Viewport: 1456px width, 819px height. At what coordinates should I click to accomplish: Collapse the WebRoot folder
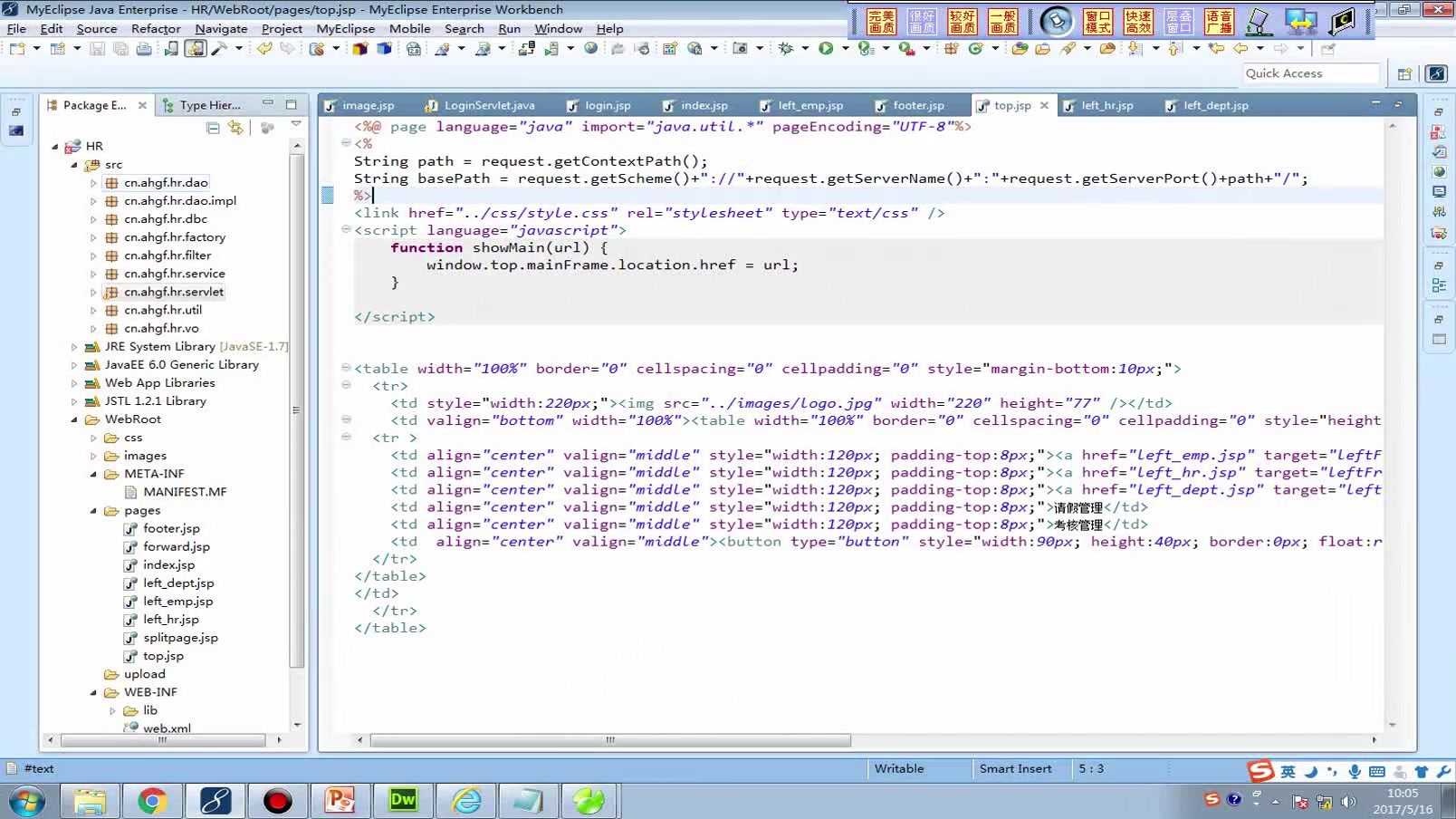74,419
